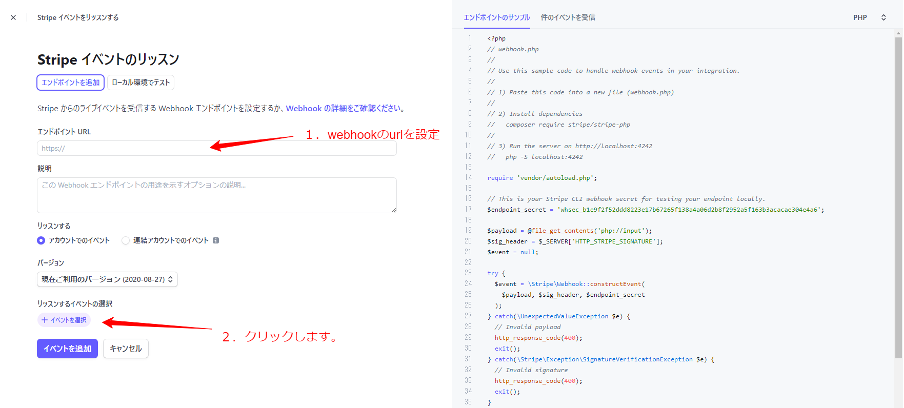Screen dimensions: 904x408
Task: Open the API version dropdown (2020-08-27)
Action: [107, 279]
